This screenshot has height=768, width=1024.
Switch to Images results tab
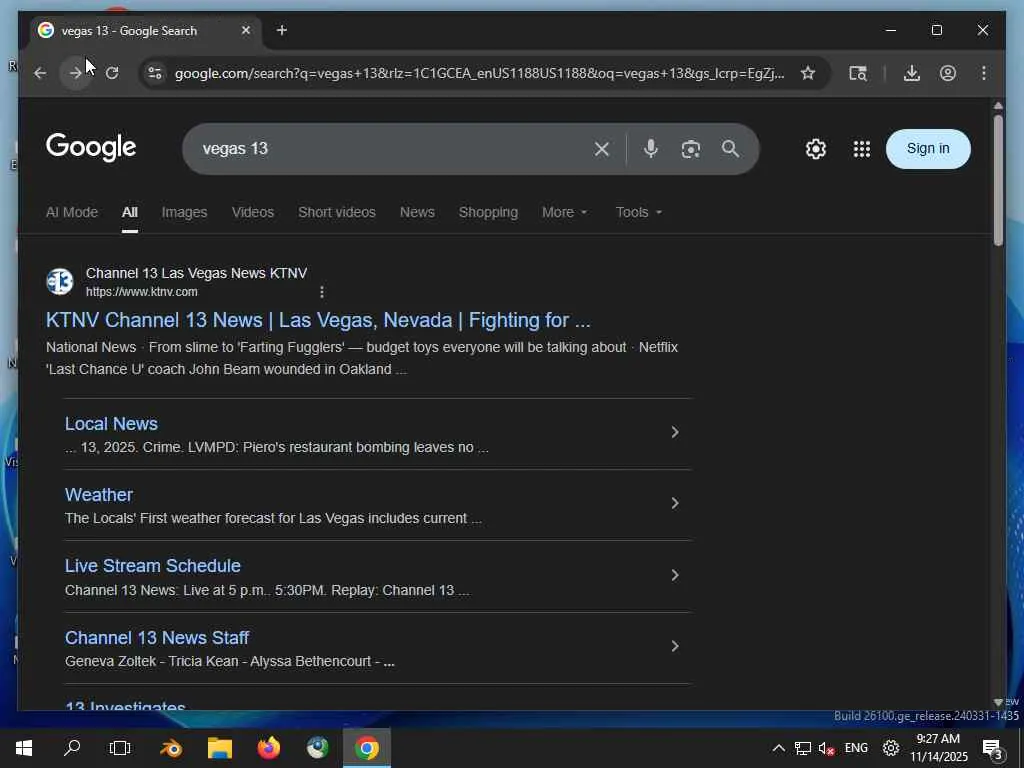click(184, 212)
